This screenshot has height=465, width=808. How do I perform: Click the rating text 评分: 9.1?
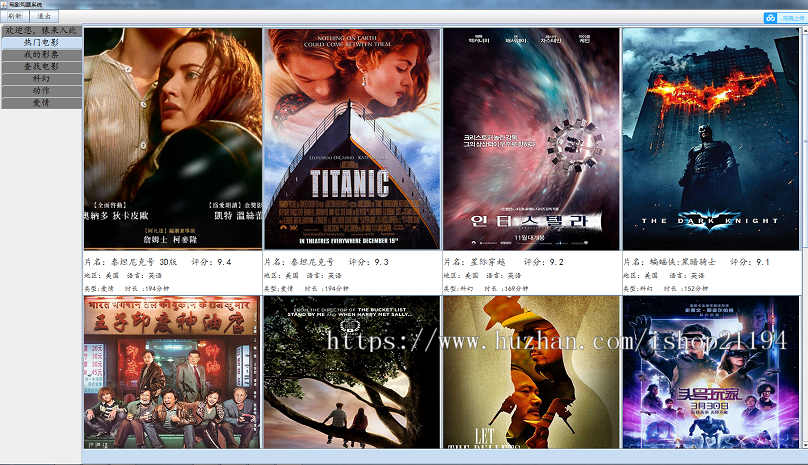coord(750,262)
